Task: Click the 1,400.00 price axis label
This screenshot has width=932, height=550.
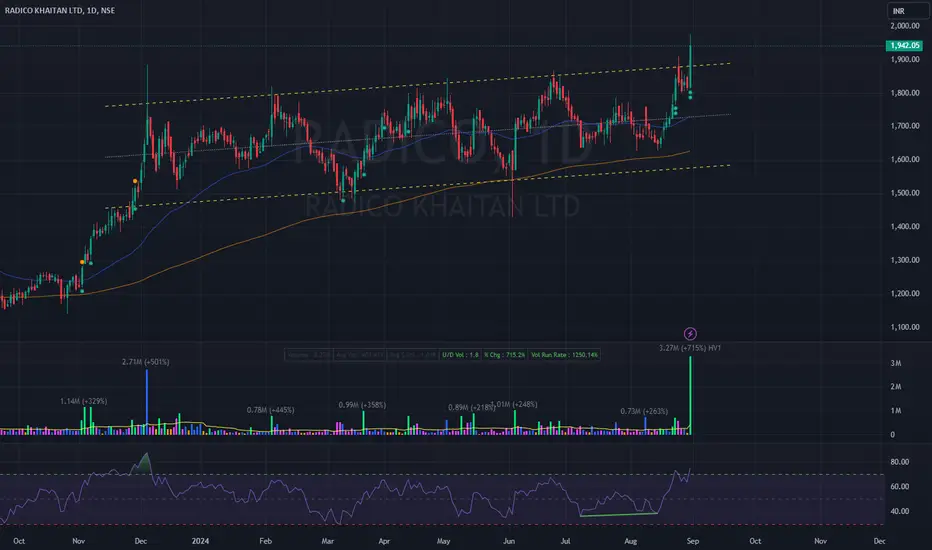Action: click(905, 227)
